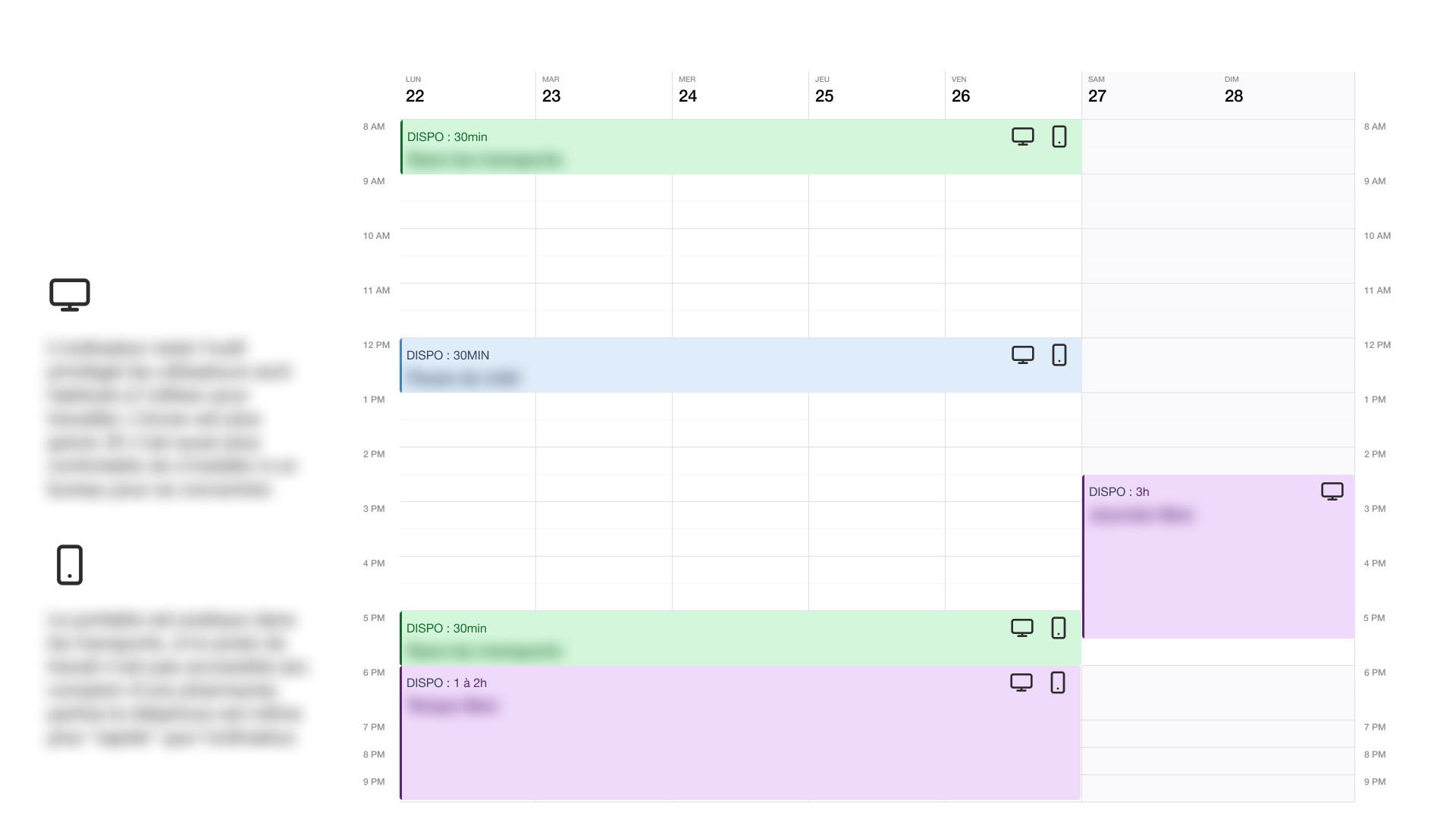
Task: Click the desktop monitor icon on DISPO 6PM event
Action: click(x=1021, y=683)
